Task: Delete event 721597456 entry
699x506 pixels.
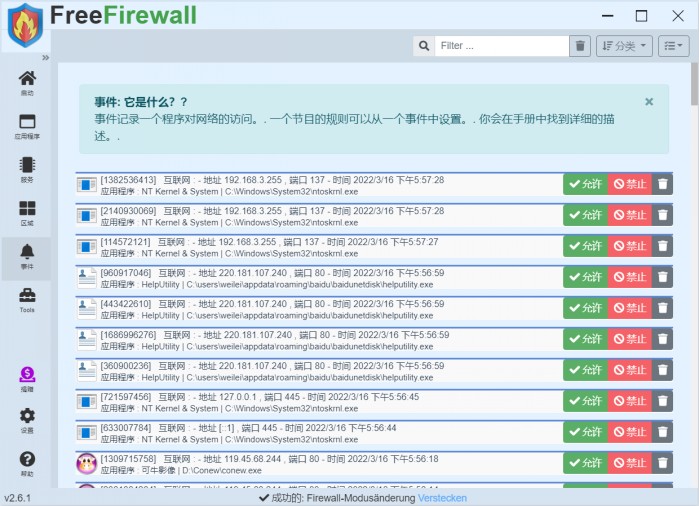Action: coord(662,401)
